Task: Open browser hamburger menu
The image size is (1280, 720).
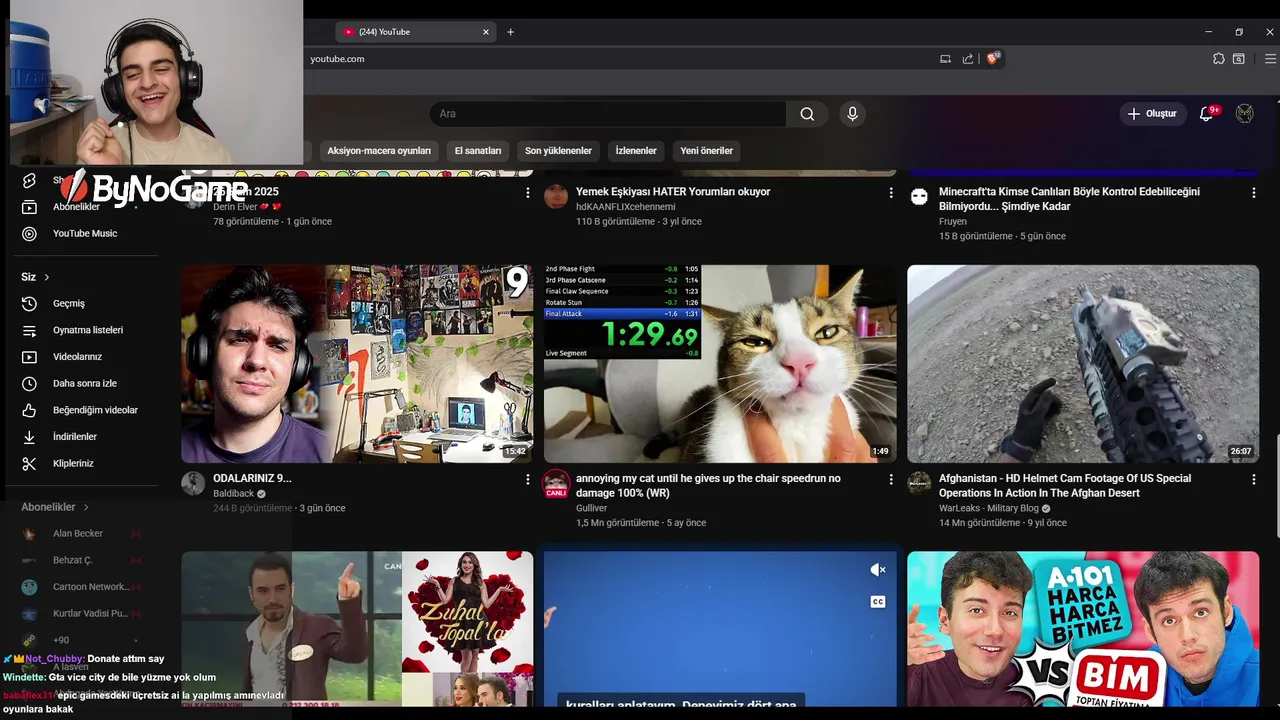Action: 1270,59
